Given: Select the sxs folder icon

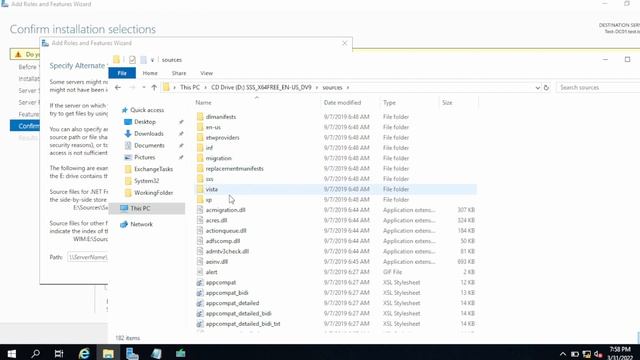Looking at the screenshot, I should pos(200,179).
